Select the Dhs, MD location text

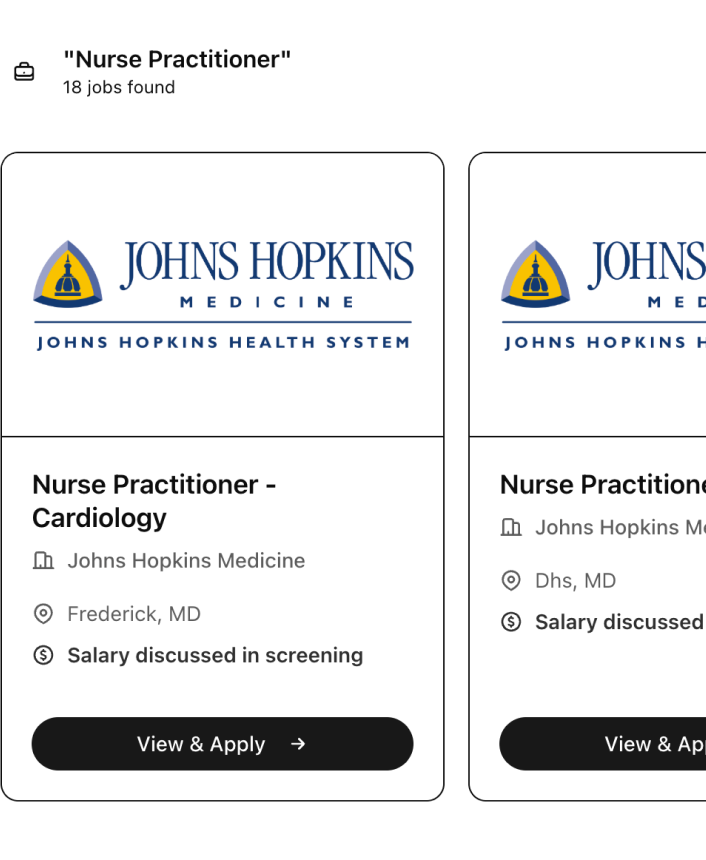(x=575, y=581)
